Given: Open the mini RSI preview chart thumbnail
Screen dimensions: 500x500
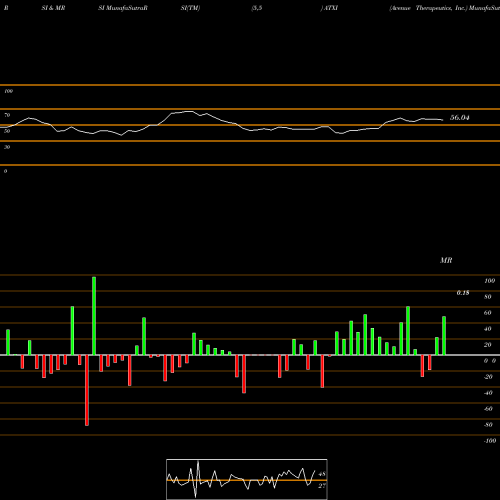Looking at the screenshot, I should [x=247, y=479].
